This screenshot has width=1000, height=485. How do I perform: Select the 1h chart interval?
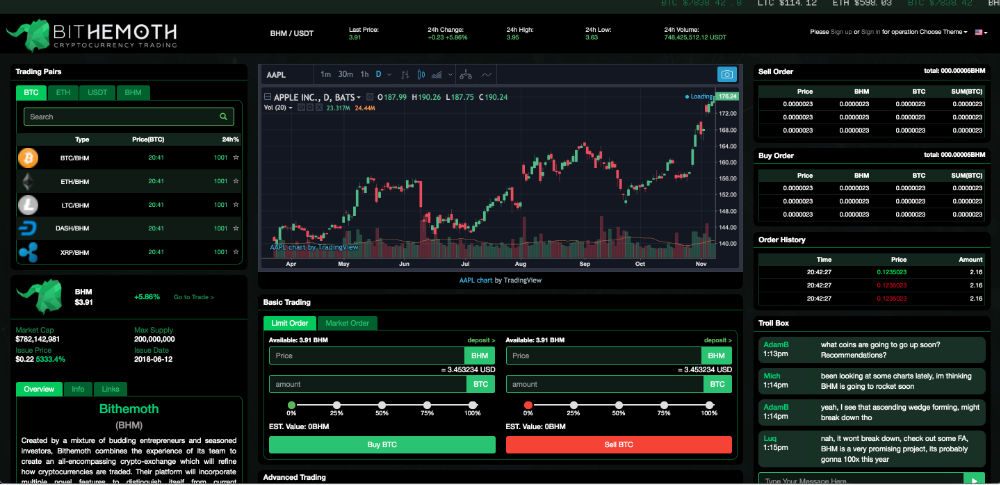pyautogui.click(x=365, y=75)
